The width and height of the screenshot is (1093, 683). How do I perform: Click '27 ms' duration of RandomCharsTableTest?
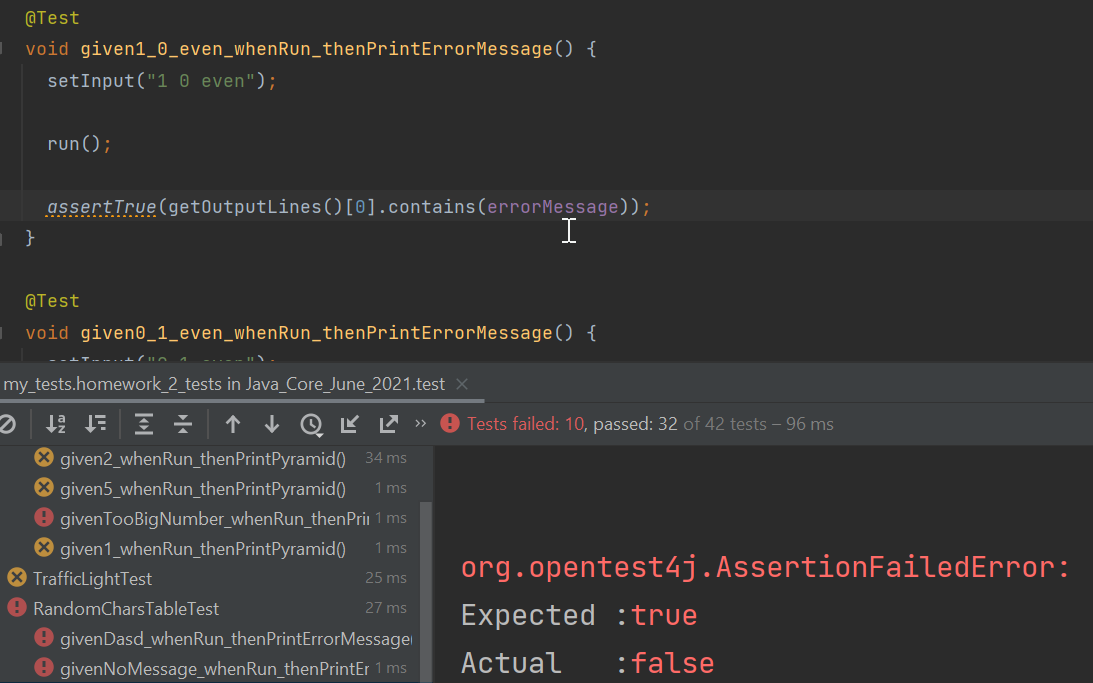tap(386, 608)
